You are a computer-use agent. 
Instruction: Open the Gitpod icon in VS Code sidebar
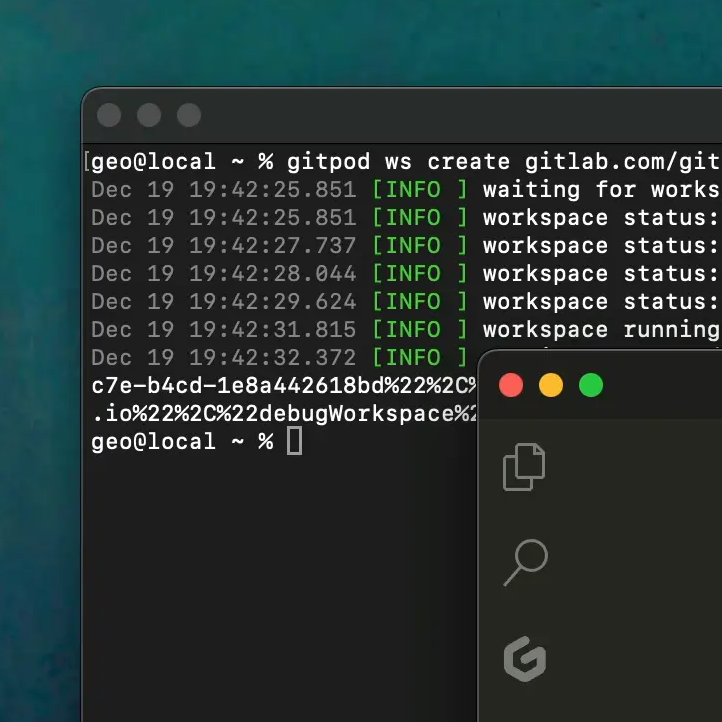tap(525, 659)
